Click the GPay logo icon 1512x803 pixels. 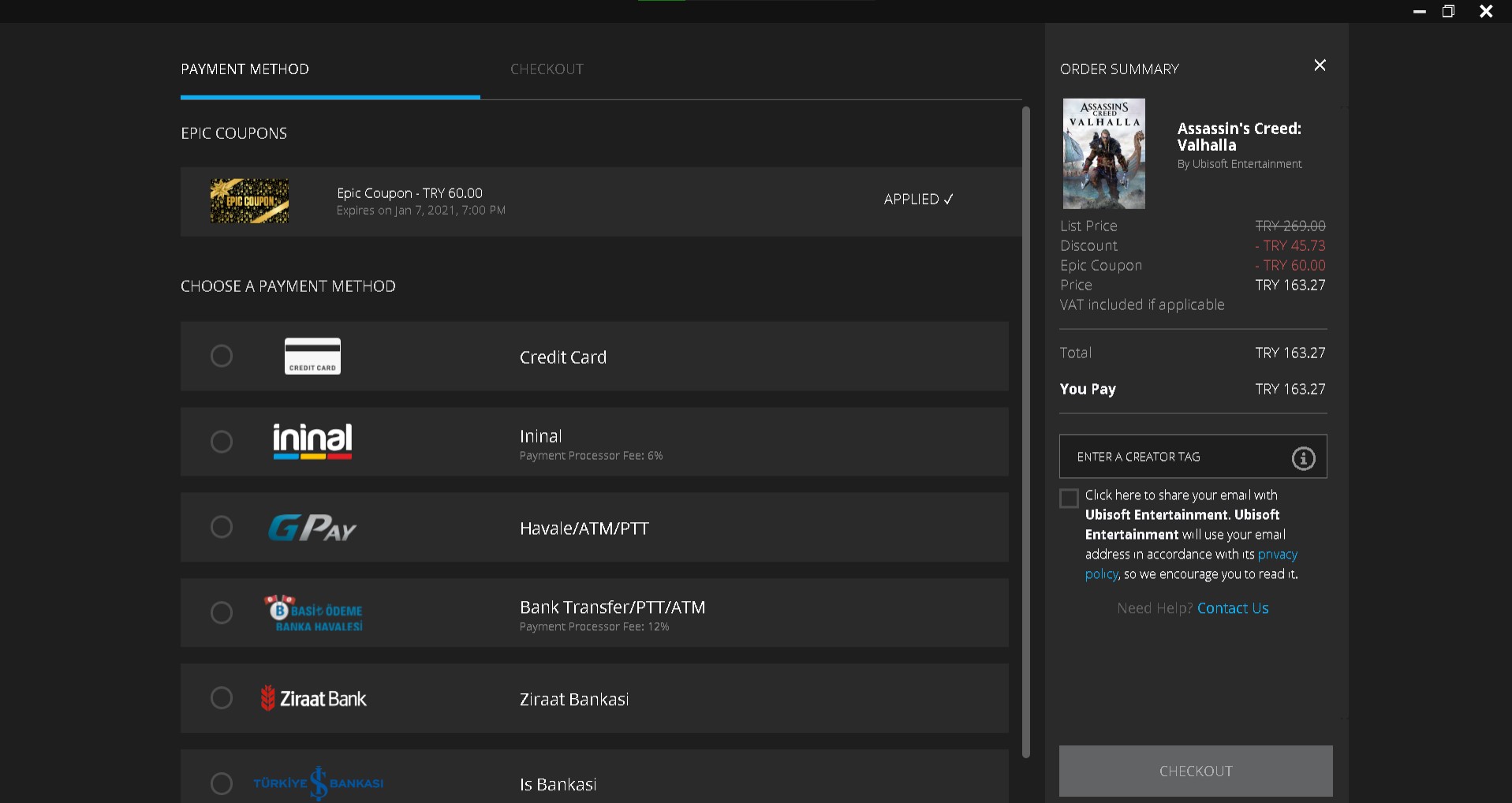click(312, 528)
